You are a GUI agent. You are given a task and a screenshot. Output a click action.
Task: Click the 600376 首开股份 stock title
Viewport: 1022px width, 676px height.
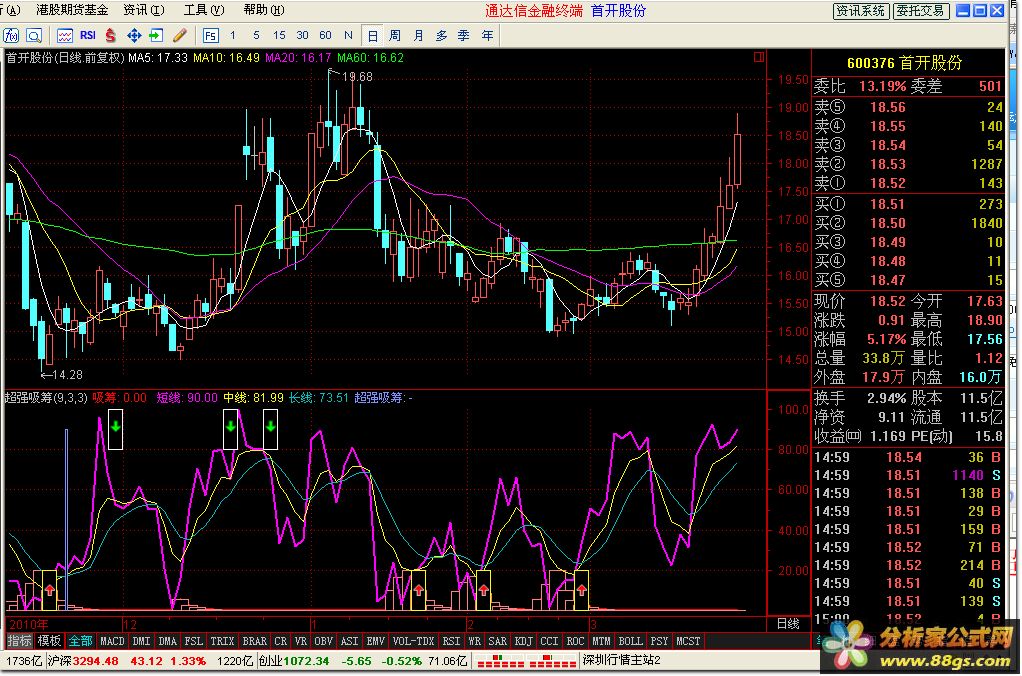point(904,63)
